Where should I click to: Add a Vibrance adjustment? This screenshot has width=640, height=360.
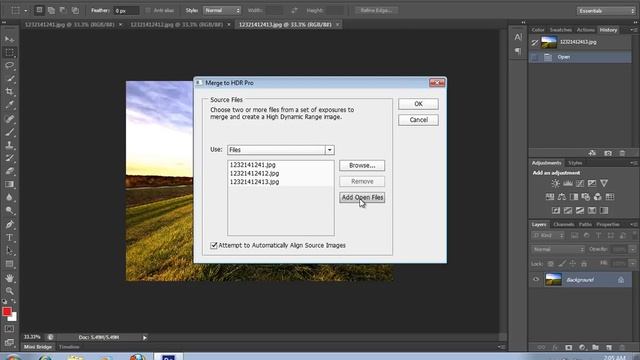(604, 183)
